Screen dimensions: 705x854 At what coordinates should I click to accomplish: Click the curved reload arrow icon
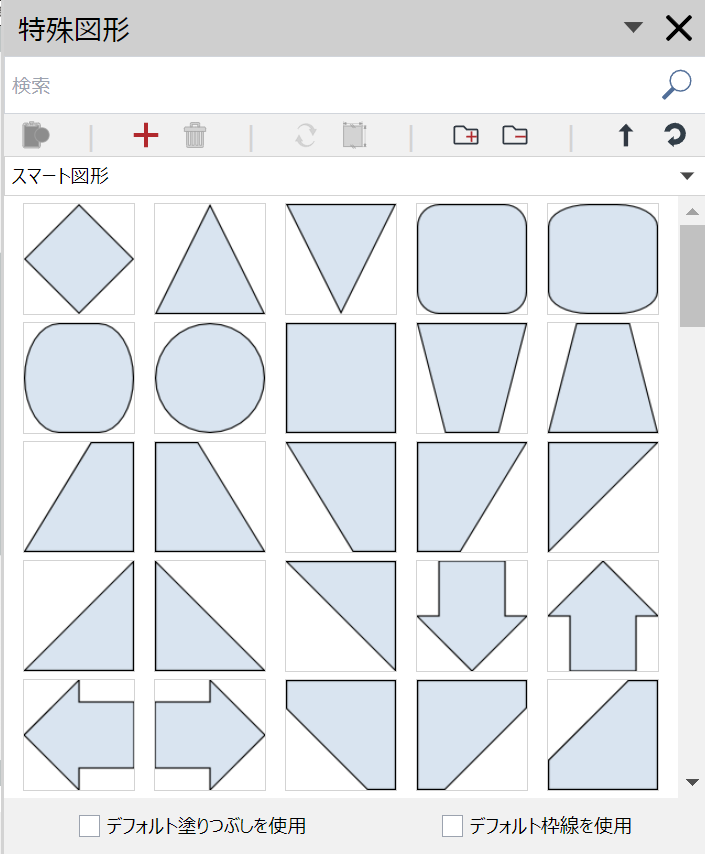click(x=675, y=135)
